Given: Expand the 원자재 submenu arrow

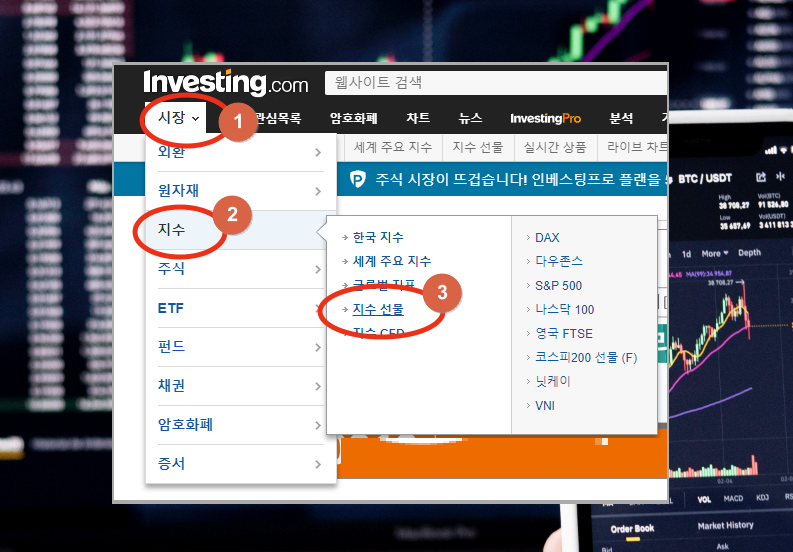Looking at the screenshot, I should pyautogui.click(x=318, y=191).
